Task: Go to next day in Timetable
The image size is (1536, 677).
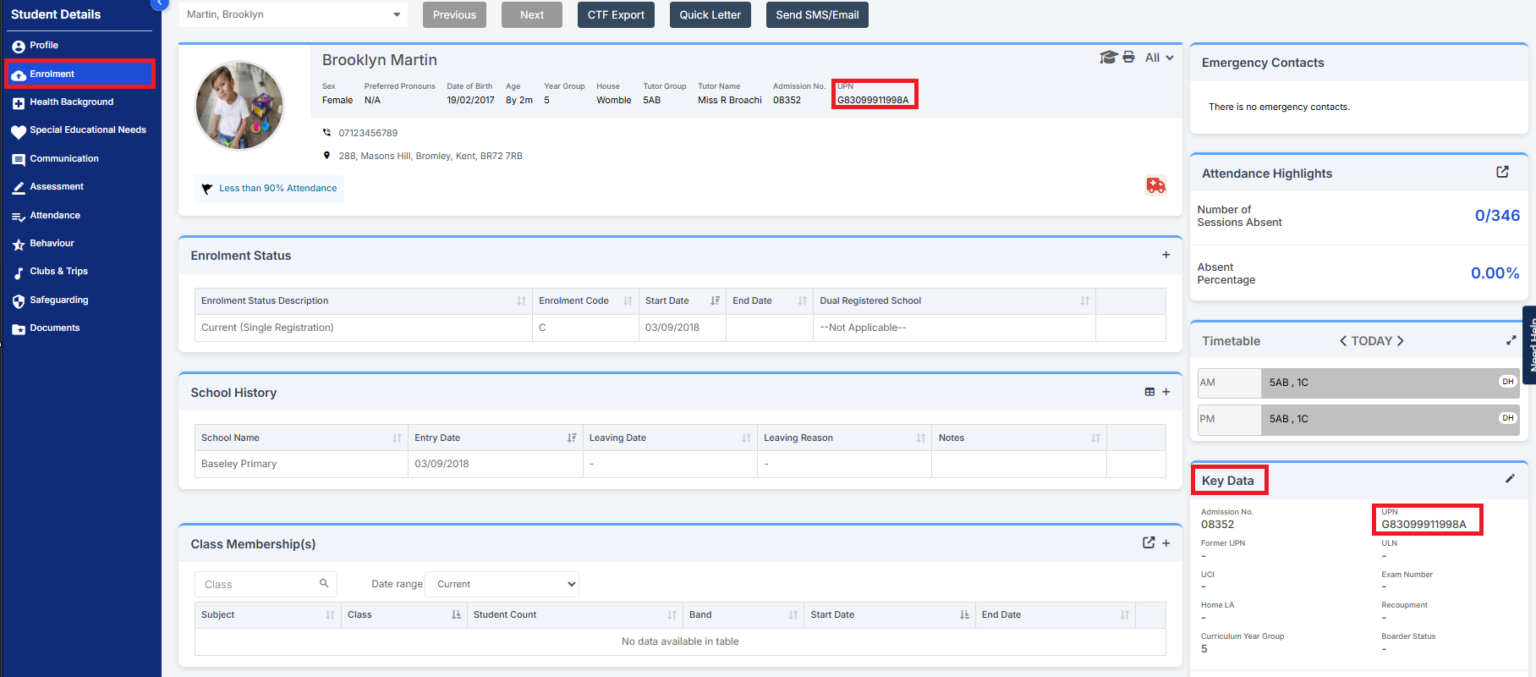Action: coord(1401,341)
